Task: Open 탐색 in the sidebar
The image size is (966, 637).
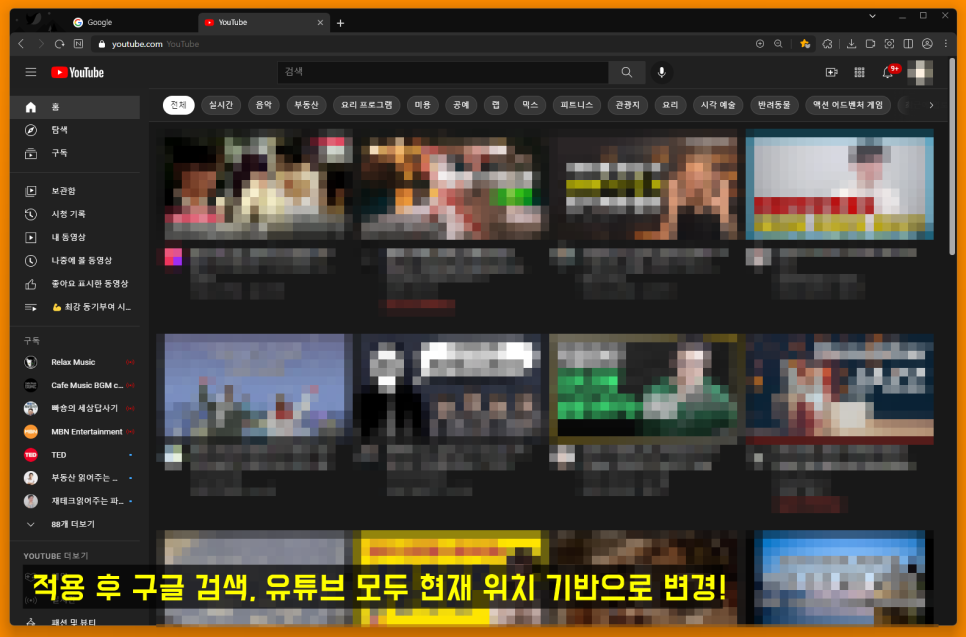Action: pos(75,130)
